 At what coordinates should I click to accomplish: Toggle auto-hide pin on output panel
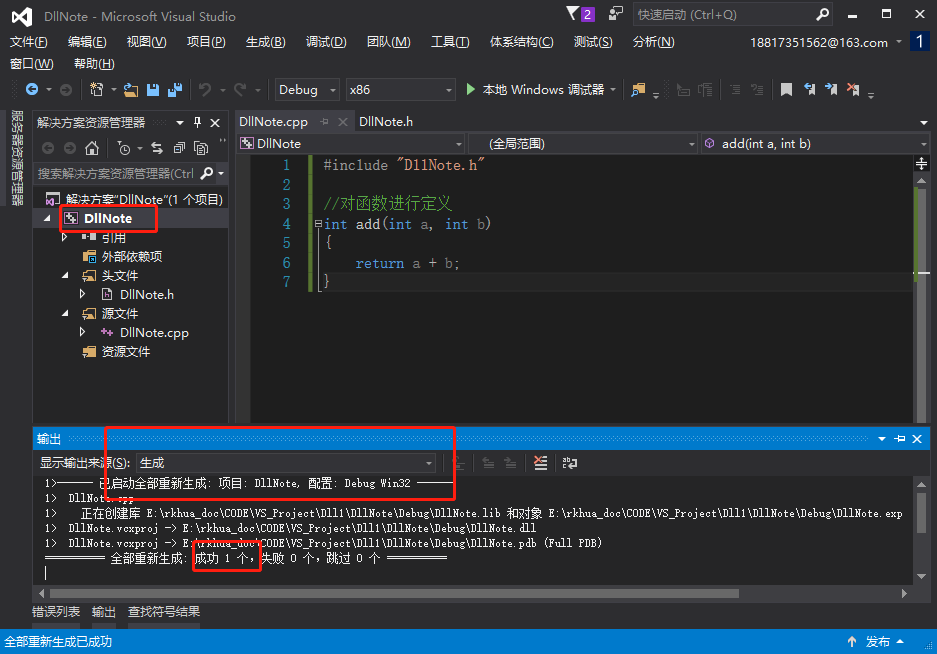(900, 439)
